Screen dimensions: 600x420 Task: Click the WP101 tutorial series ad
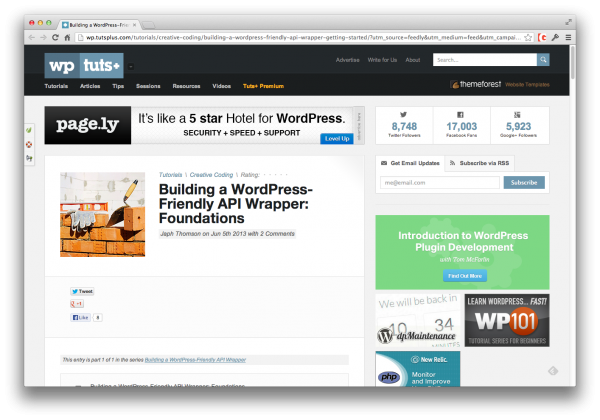[507, 321]
